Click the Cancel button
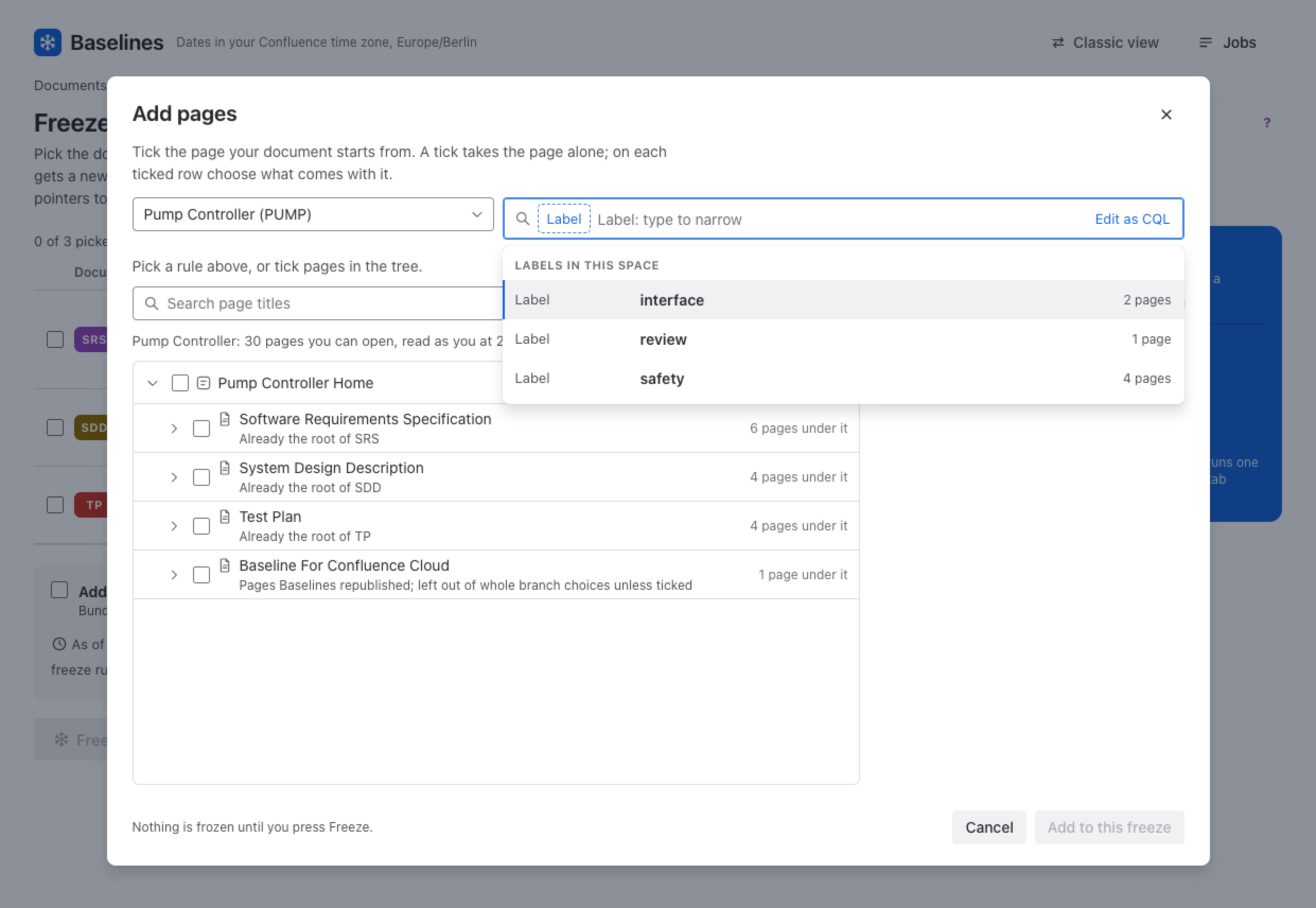This screenshot has width=1316, height=908. click(x=989, y=827)
